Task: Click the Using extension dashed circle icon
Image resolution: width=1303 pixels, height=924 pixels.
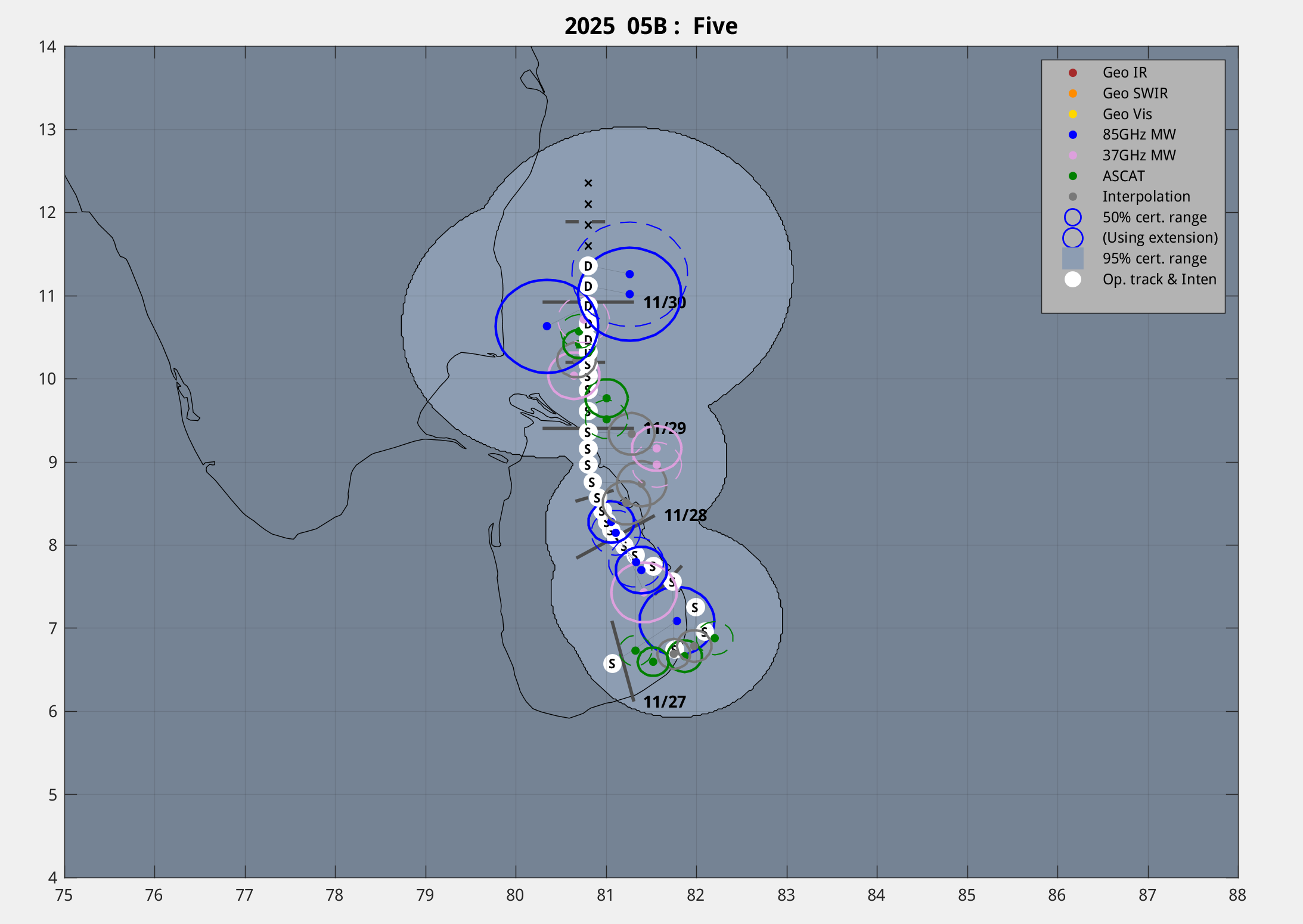Action: click(x=1072, y=238)
